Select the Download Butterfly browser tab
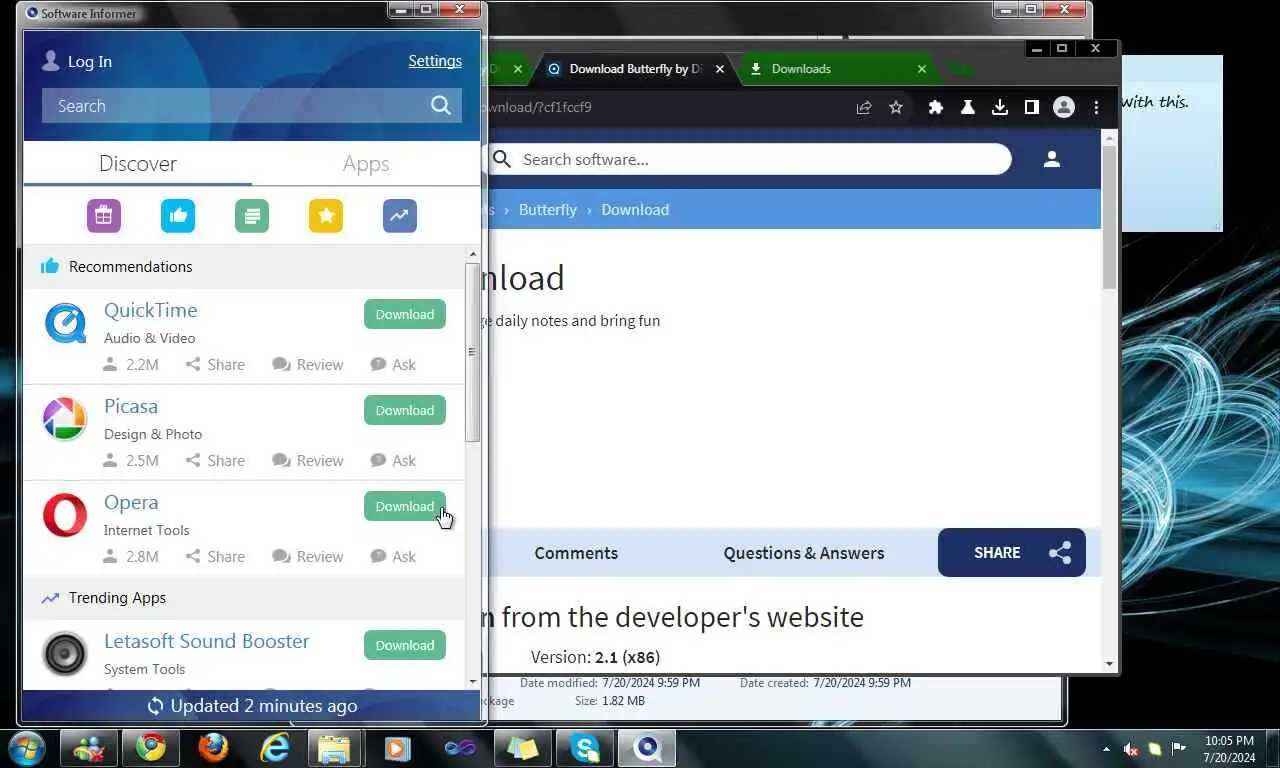The height and width of the screenshot is (768, 1280). click(635, 69)
